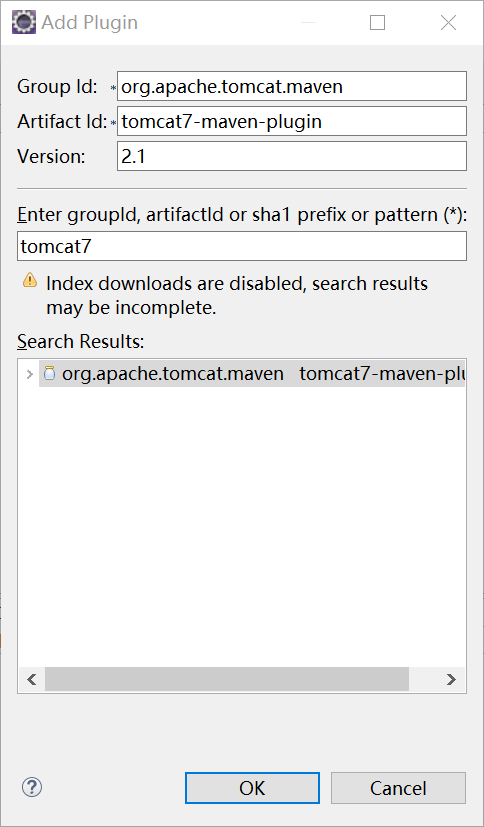
Task: Click the Search Results label
Action: pos(81,342)
